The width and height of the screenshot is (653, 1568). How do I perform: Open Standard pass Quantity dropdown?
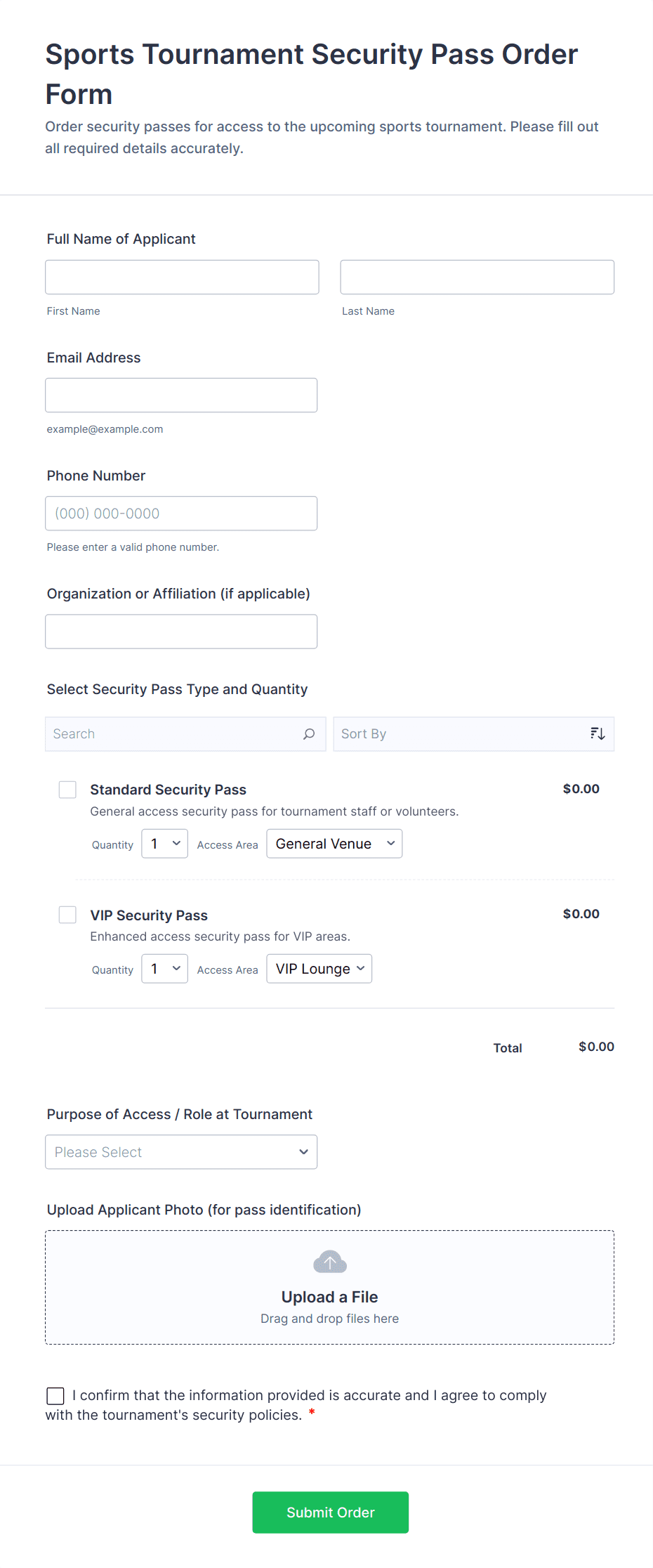[x=164, y=844]
